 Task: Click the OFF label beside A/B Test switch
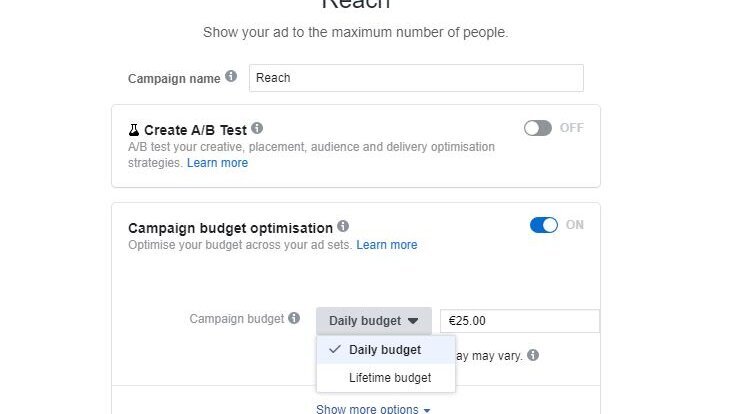572,128
